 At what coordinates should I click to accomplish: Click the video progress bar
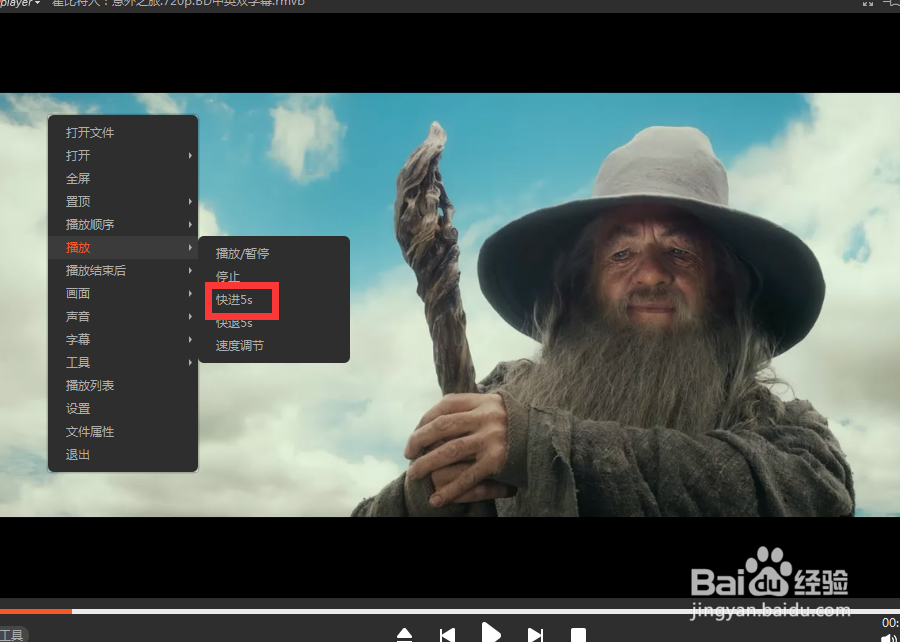click(450, 611)
